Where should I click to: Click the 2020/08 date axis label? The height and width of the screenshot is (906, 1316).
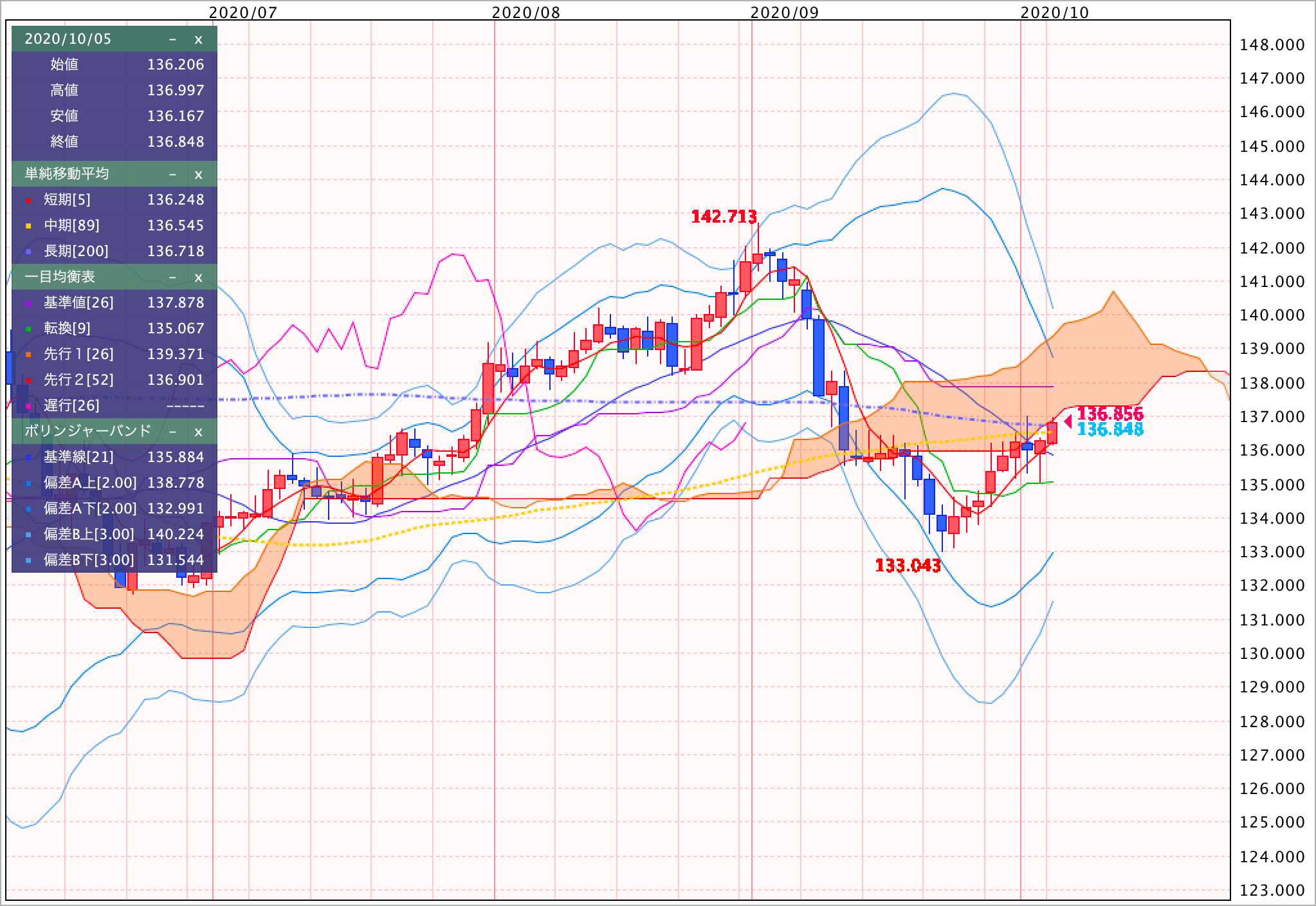526,12
